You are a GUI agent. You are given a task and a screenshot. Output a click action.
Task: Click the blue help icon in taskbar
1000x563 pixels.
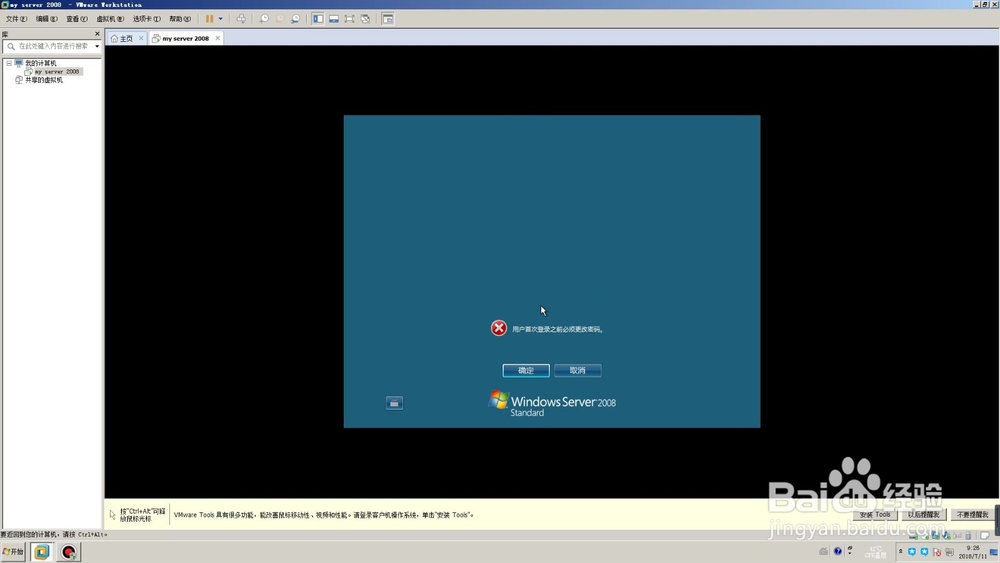[x=838, y=552]
